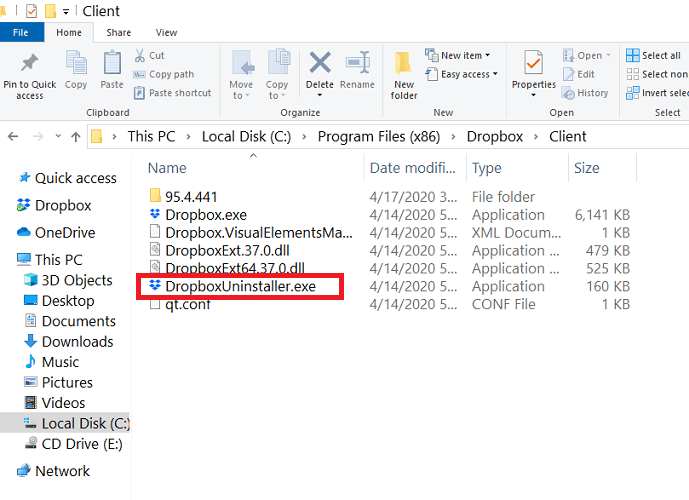Open the recent locations dropdown arrow

tap(58, 136)
